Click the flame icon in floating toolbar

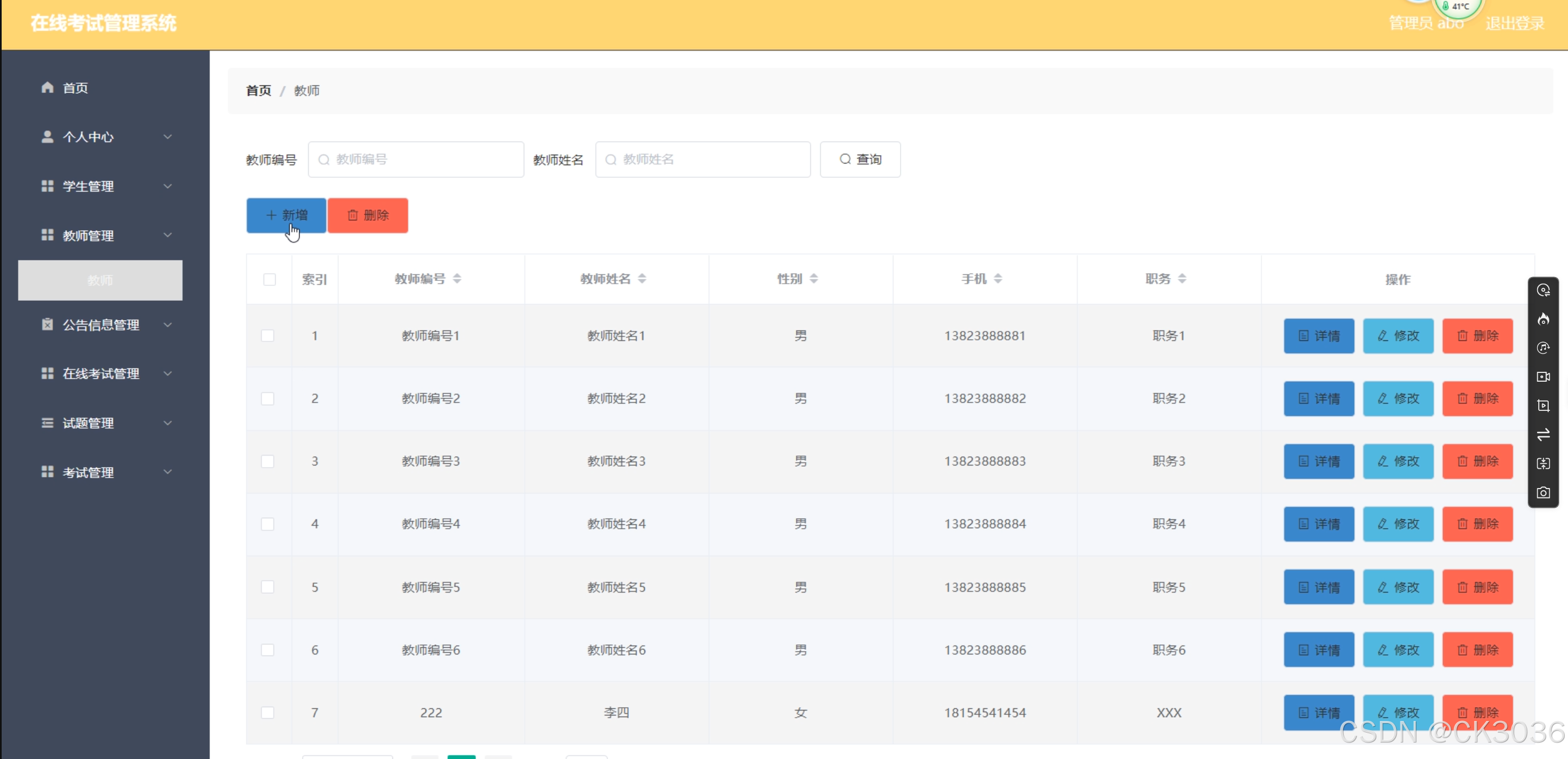(x=1543, y=319)
